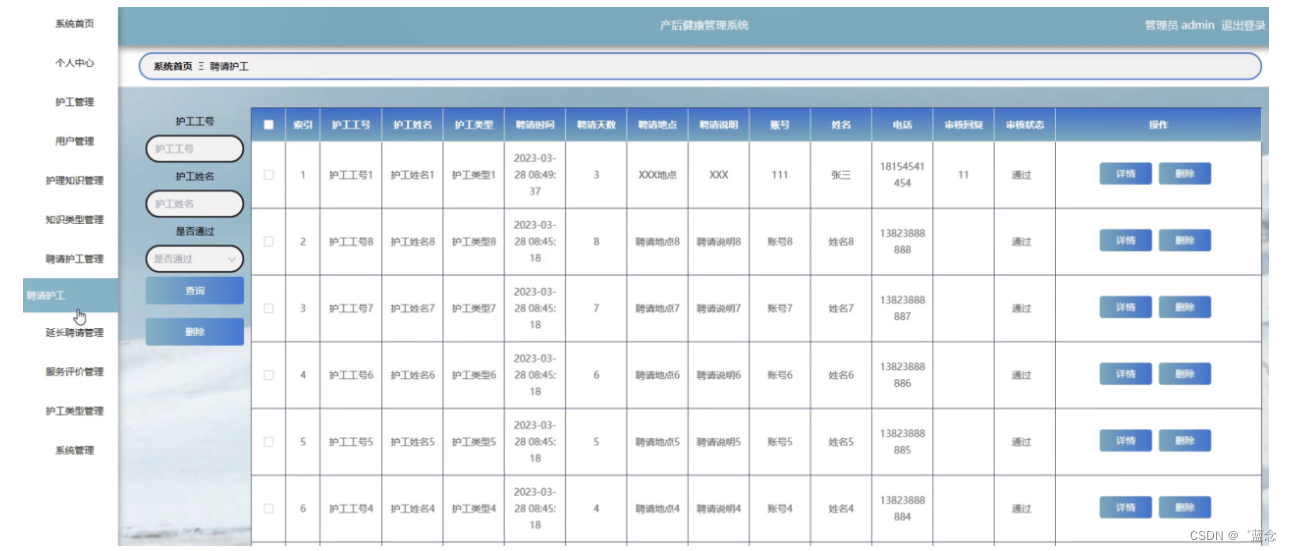This screenshot has height=551, width=1292.
Task: Open 详情 for row 张三
Action: tap(1126, 174)
